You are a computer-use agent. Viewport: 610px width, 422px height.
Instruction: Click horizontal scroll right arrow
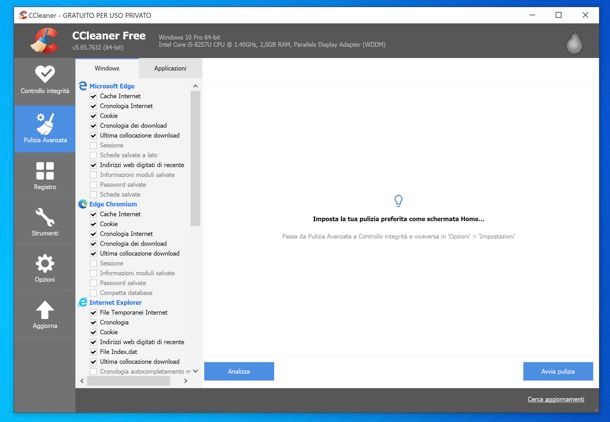pyautogui.click(x=186, y=381)
